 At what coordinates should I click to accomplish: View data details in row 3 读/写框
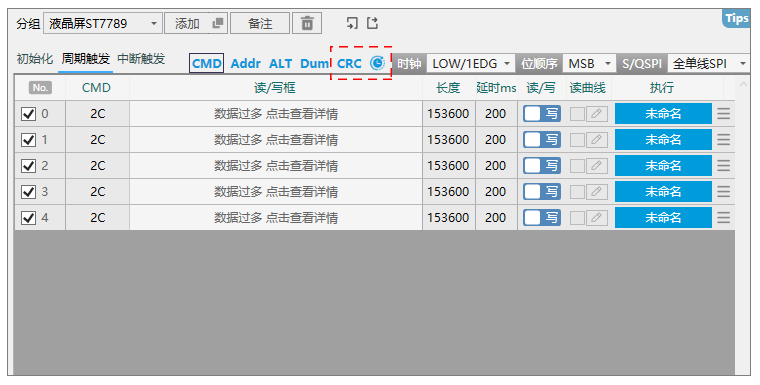coord(276,192)
